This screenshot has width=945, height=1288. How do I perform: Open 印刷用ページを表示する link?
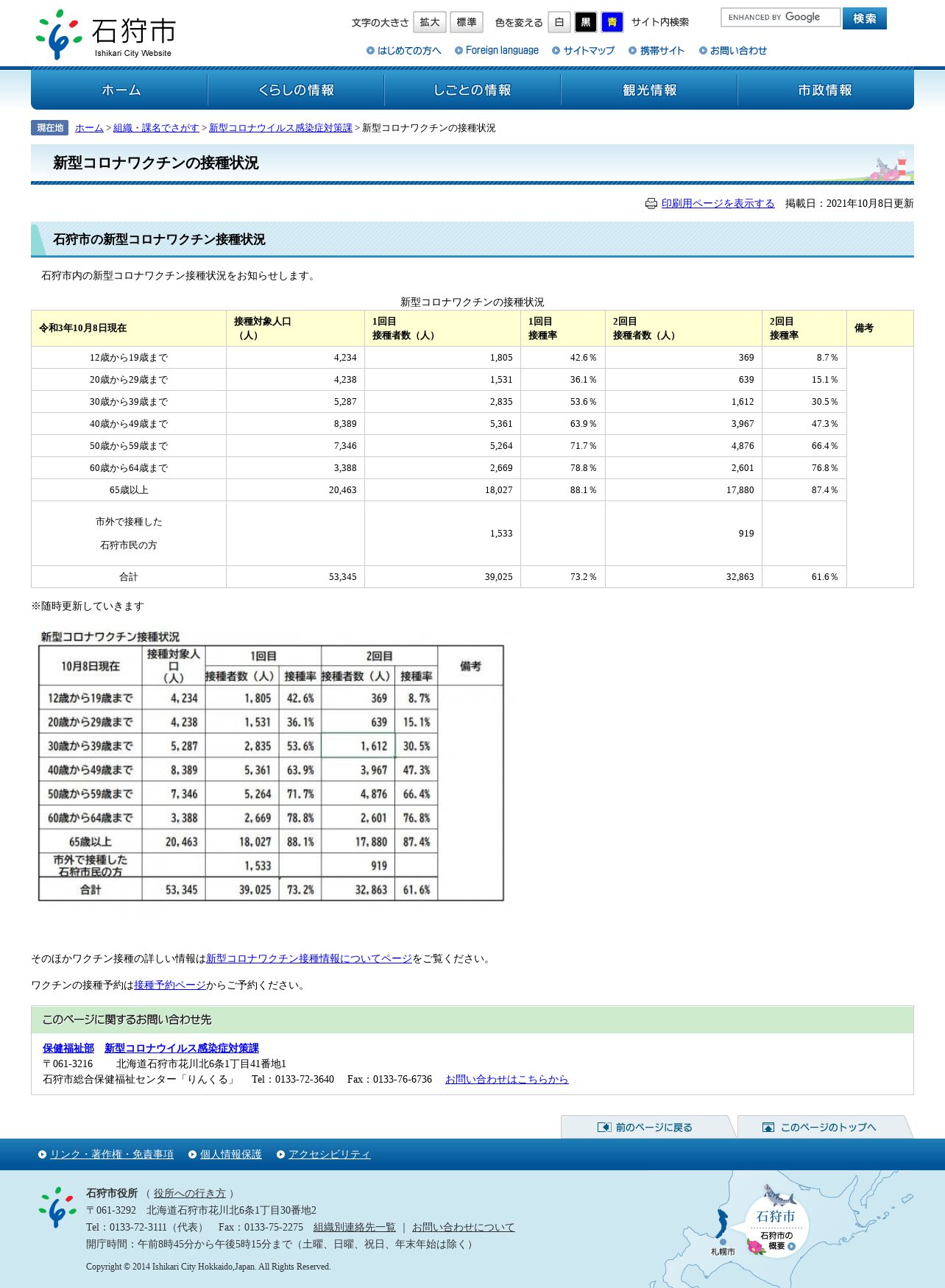pyautogui.click(x=718, y=204)
